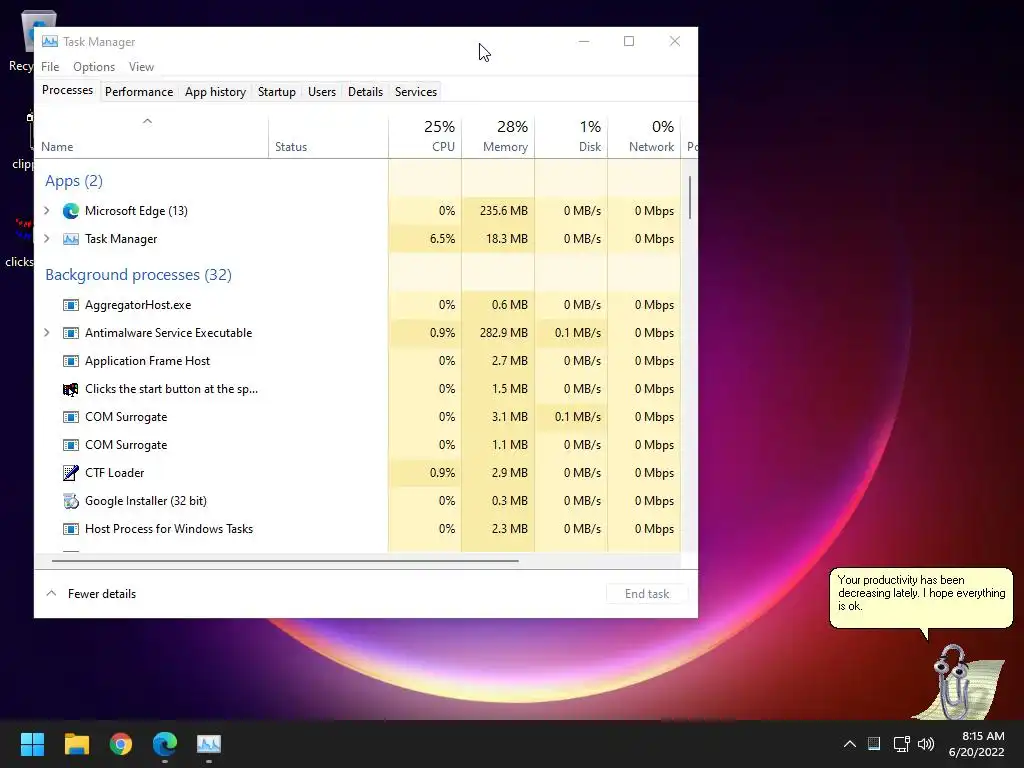Sort processes by Name column
Viewport: 1024px width, 768px height.
[151, 136]
